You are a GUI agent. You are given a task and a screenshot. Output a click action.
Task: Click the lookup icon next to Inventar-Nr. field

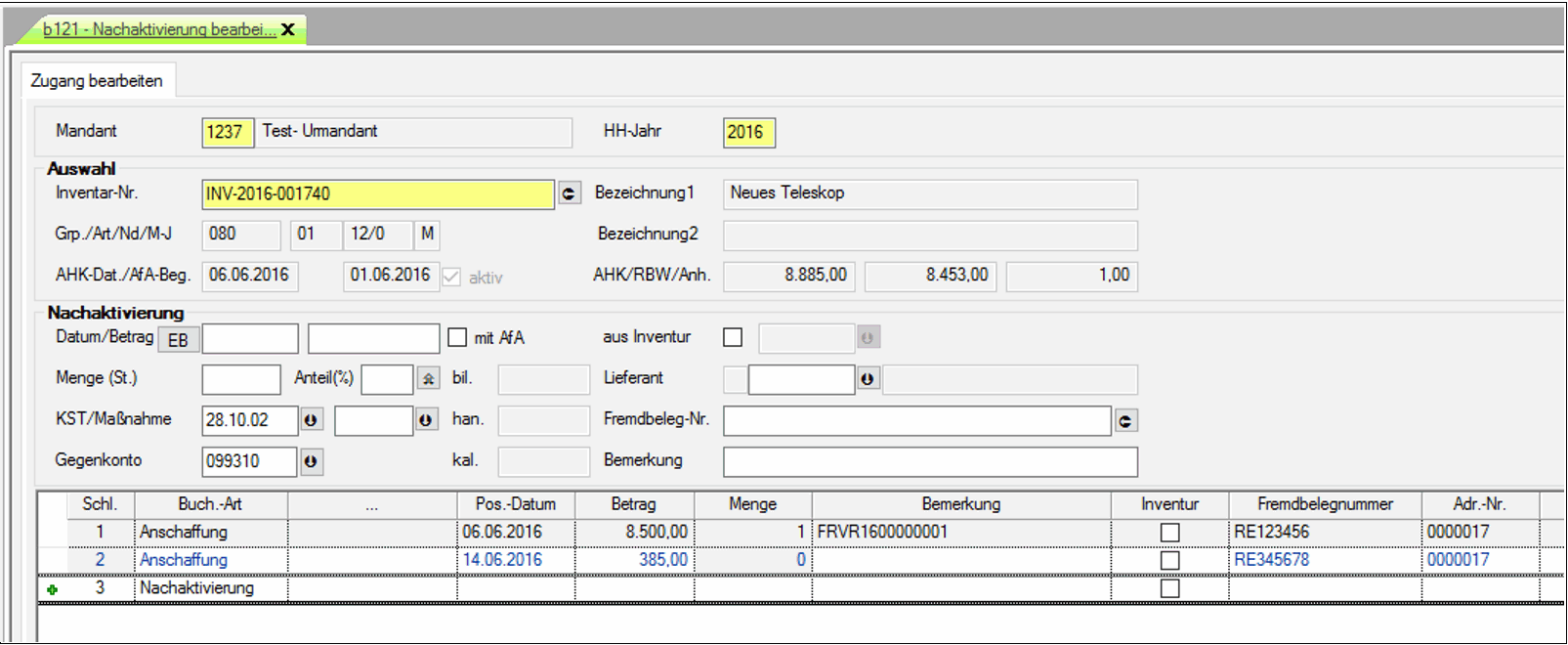pyautogui.click(x=569, y=194)
